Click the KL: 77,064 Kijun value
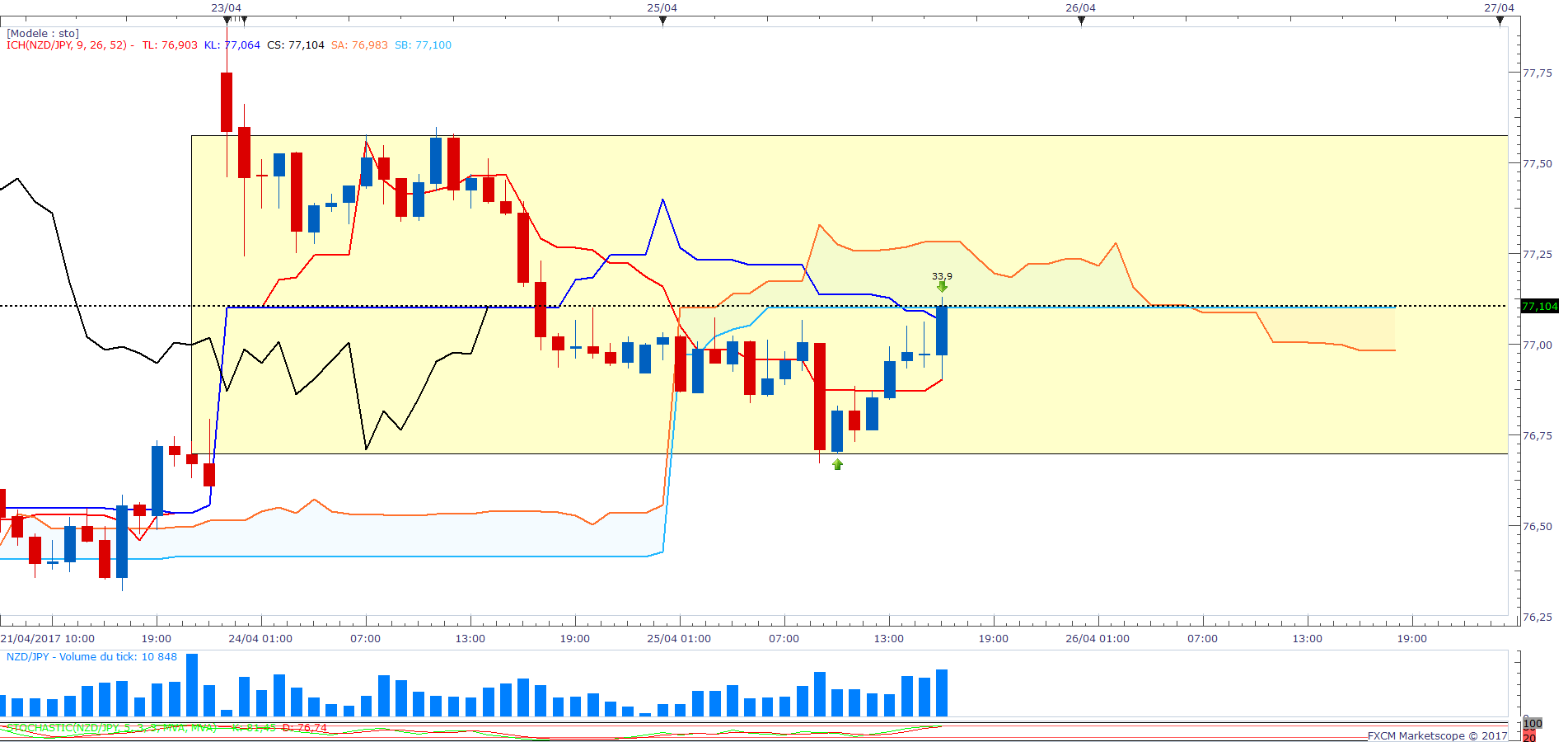This screenshot has height=742, width=1568. click(x=232, y=45)
